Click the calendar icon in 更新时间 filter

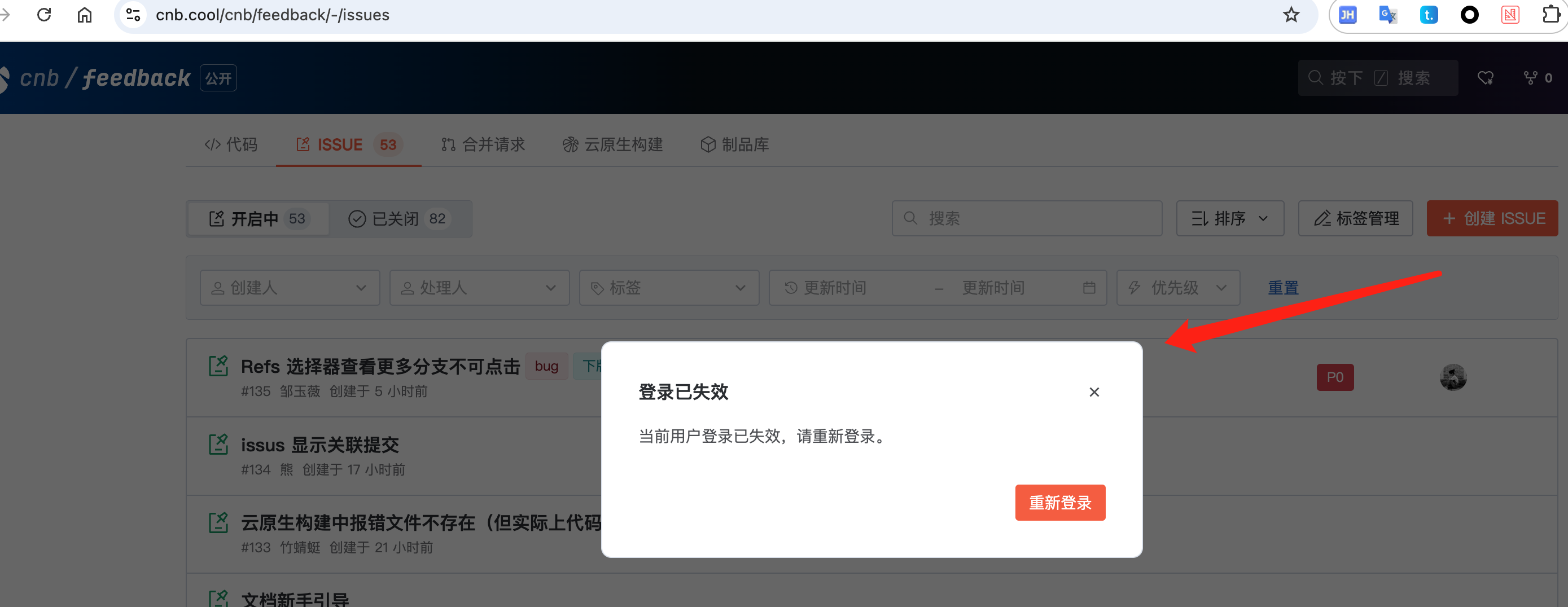1089,288
